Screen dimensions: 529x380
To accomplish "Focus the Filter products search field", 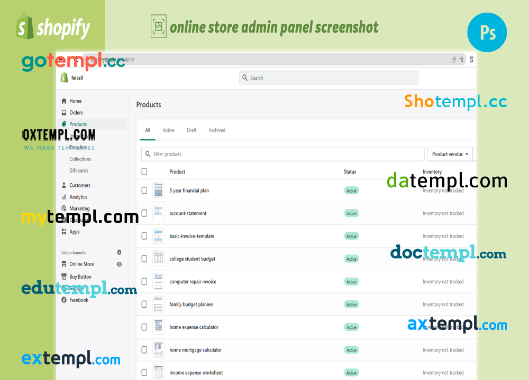I will coord(283,154).
